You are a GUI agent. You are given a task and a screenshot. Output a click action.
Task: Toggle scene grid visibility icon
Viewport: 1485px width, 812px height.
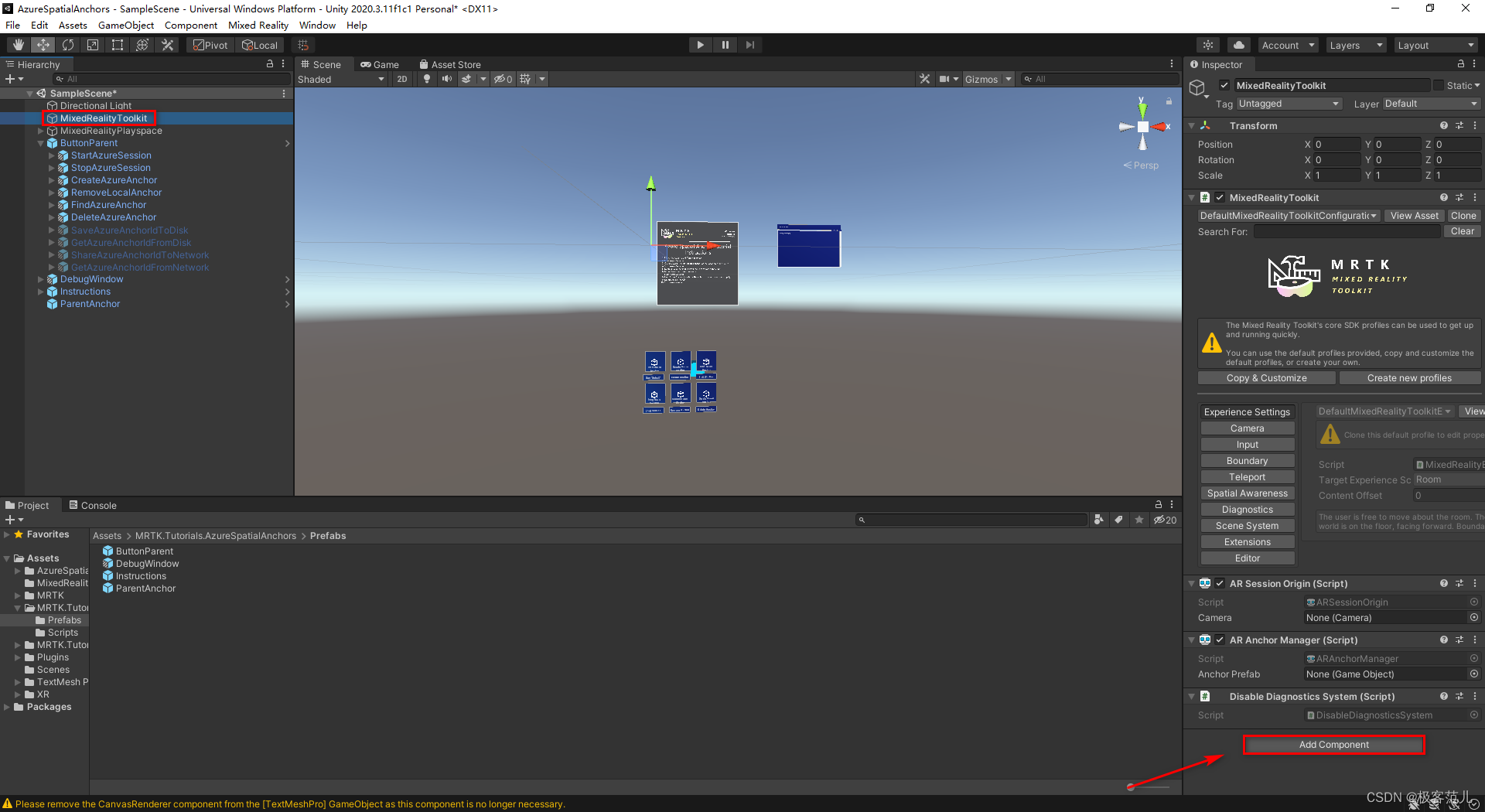pyautogui.click(x=526, y=79)
